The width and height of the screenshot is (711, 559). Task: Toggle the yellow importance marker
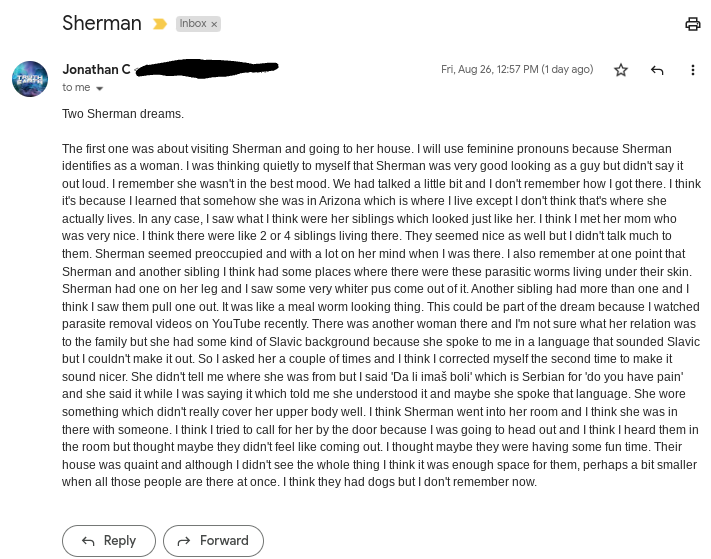[x=160, y=24]
